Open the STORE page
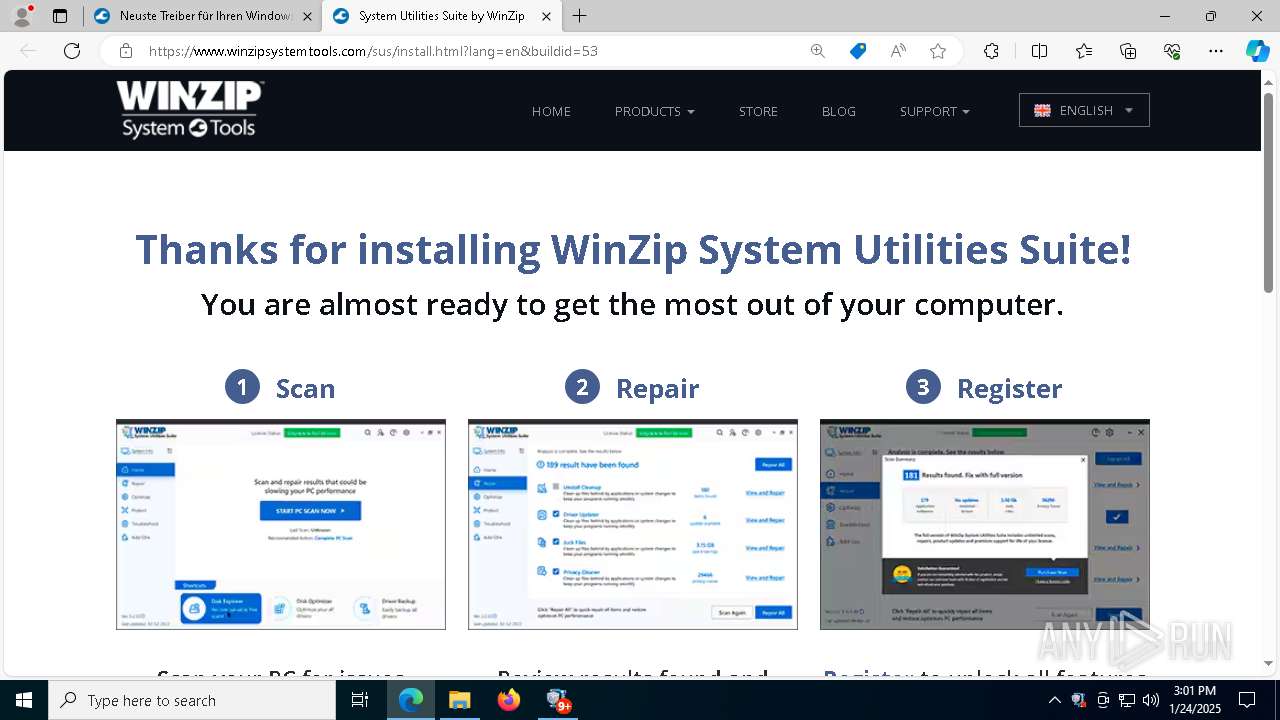Image resolution: width=1280 pixels, height=720 pixels. point(758,111)
